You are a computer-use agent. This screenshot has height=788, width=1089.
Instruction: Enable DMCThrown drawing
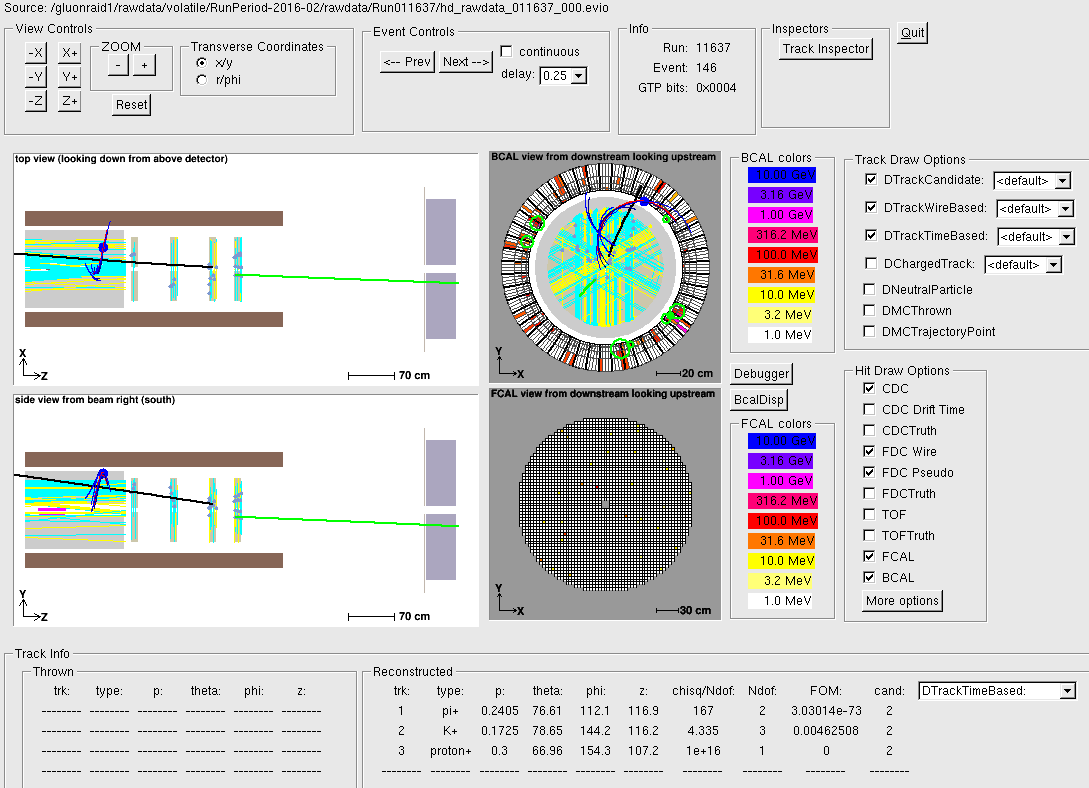869,310
